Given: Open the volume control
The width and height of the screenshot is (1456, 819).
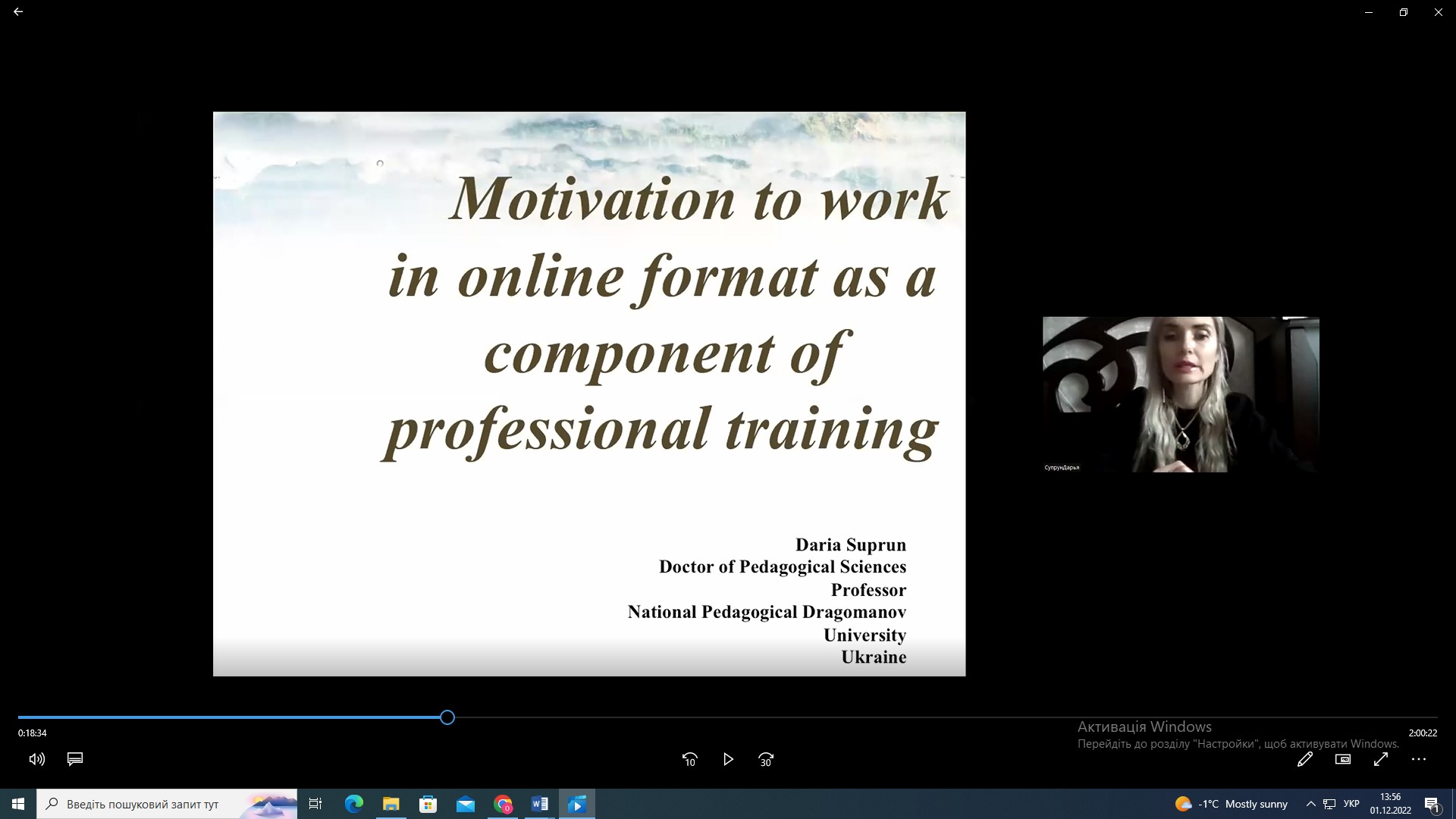Looking at the screenshot, I should (x=36, y=759).
